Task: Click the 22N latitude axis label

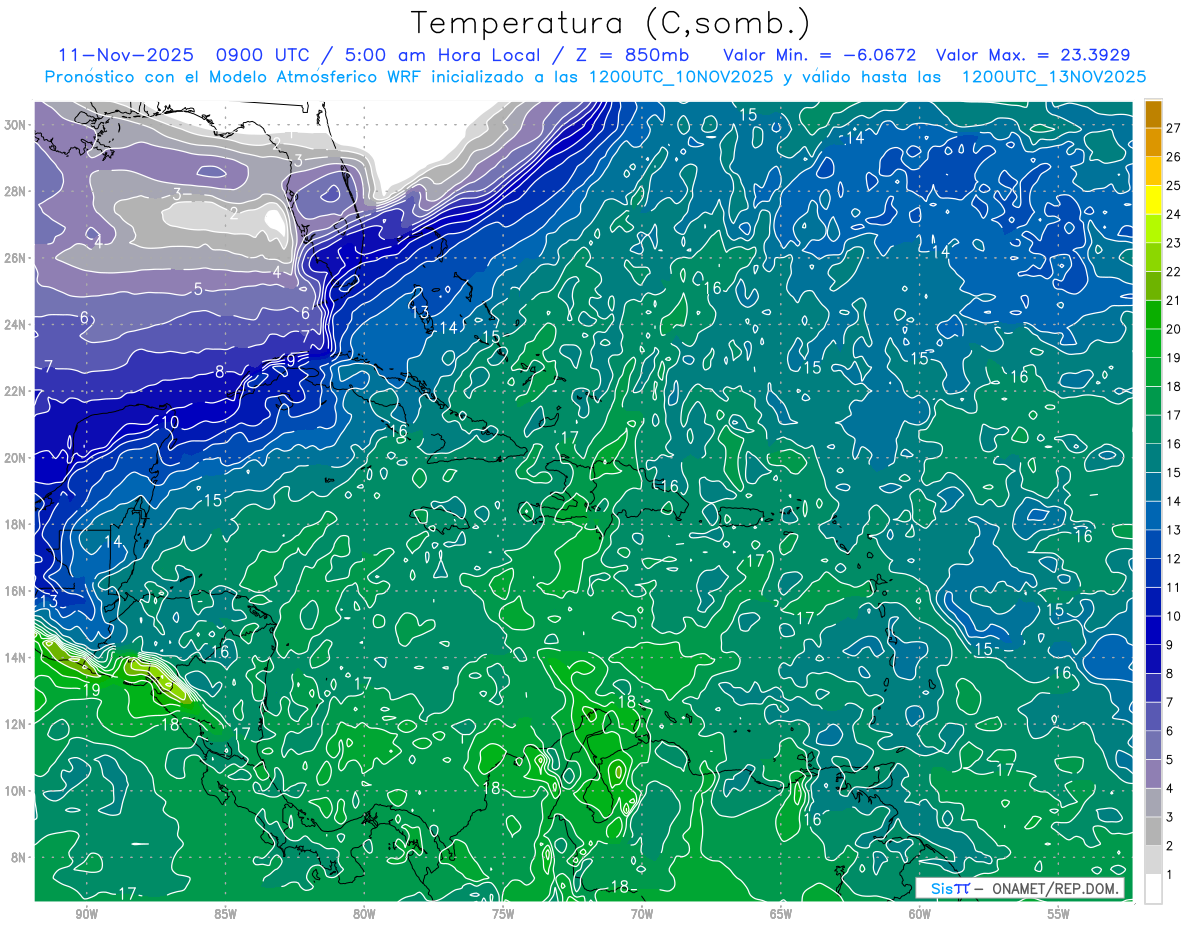Action: [16, 391]
